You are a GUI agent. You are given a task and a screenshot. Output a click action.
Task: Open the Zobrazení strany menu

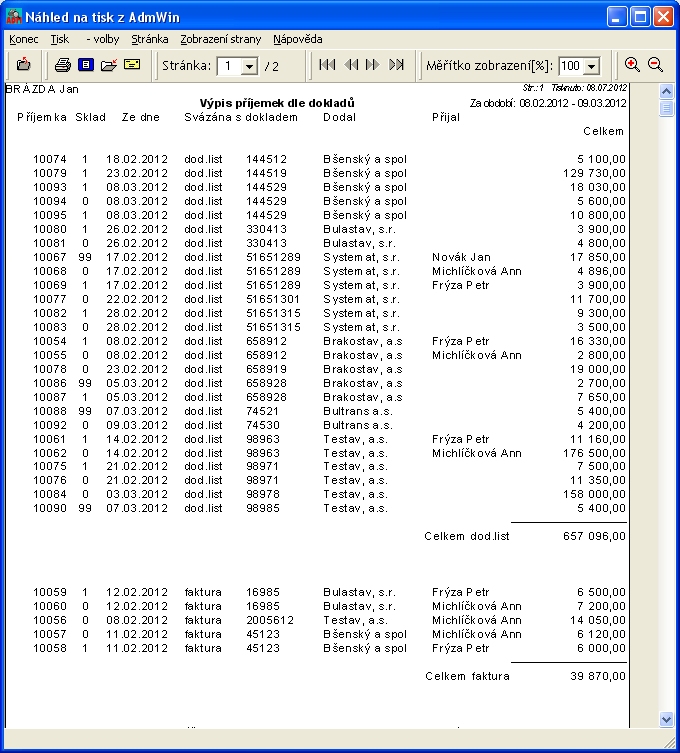click(x=221, y=39)
